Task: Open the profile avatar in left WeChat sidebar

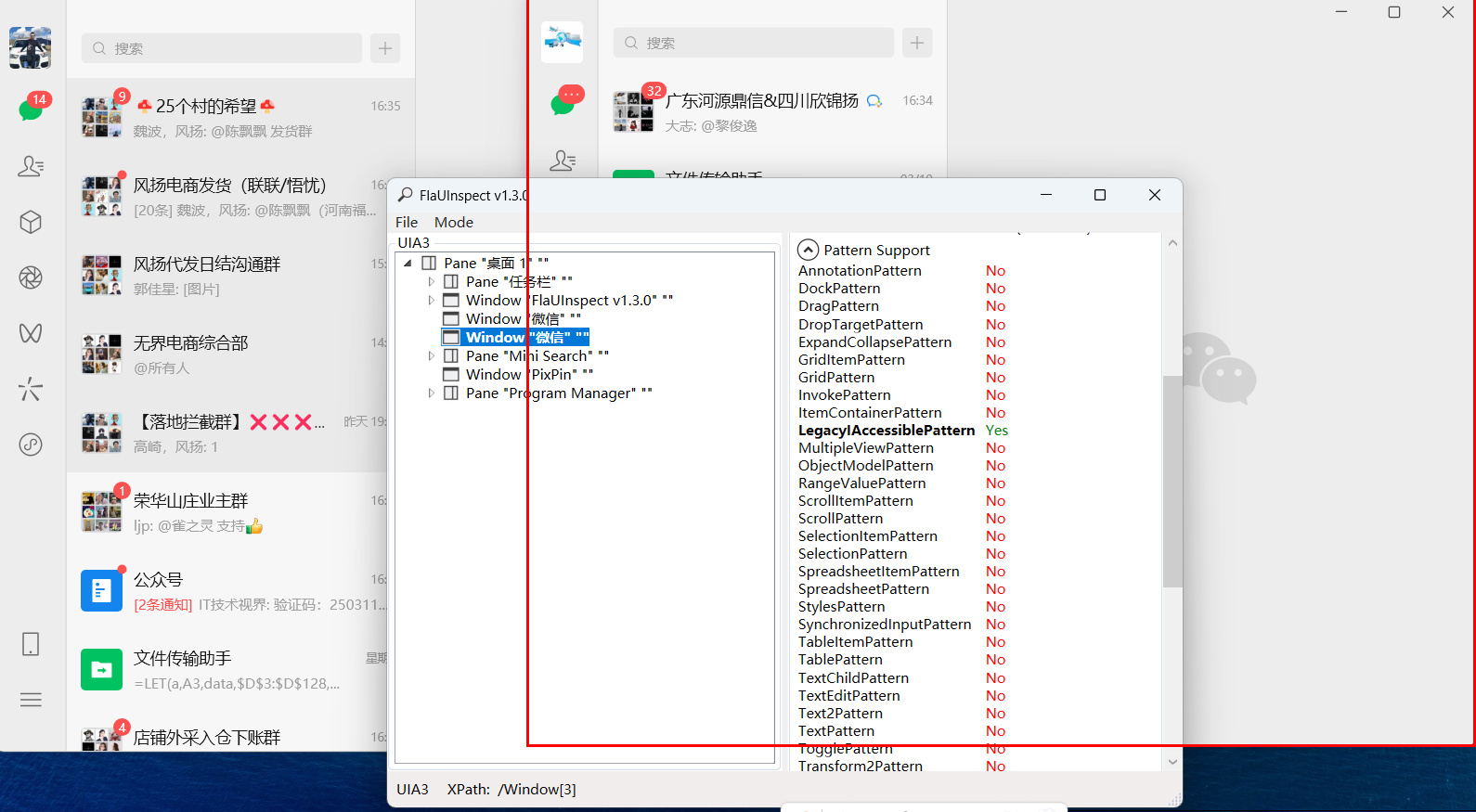Action: pyautogui.click(x=30, y=47)
